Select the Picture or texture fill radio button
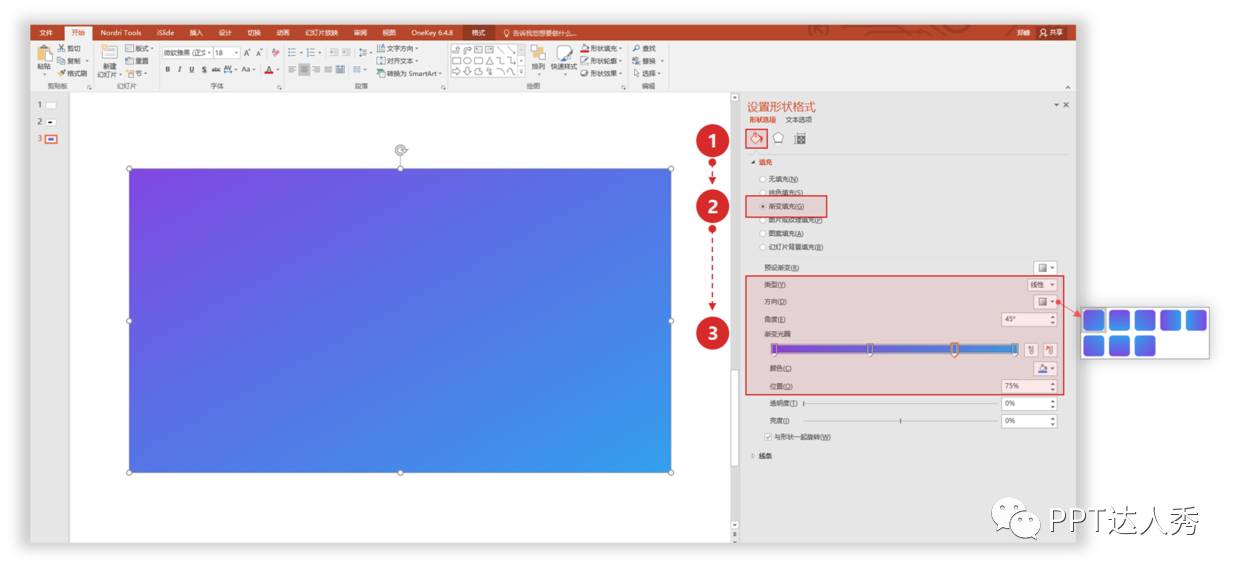This screenshot has width=1240, height=576. point(763,219)
